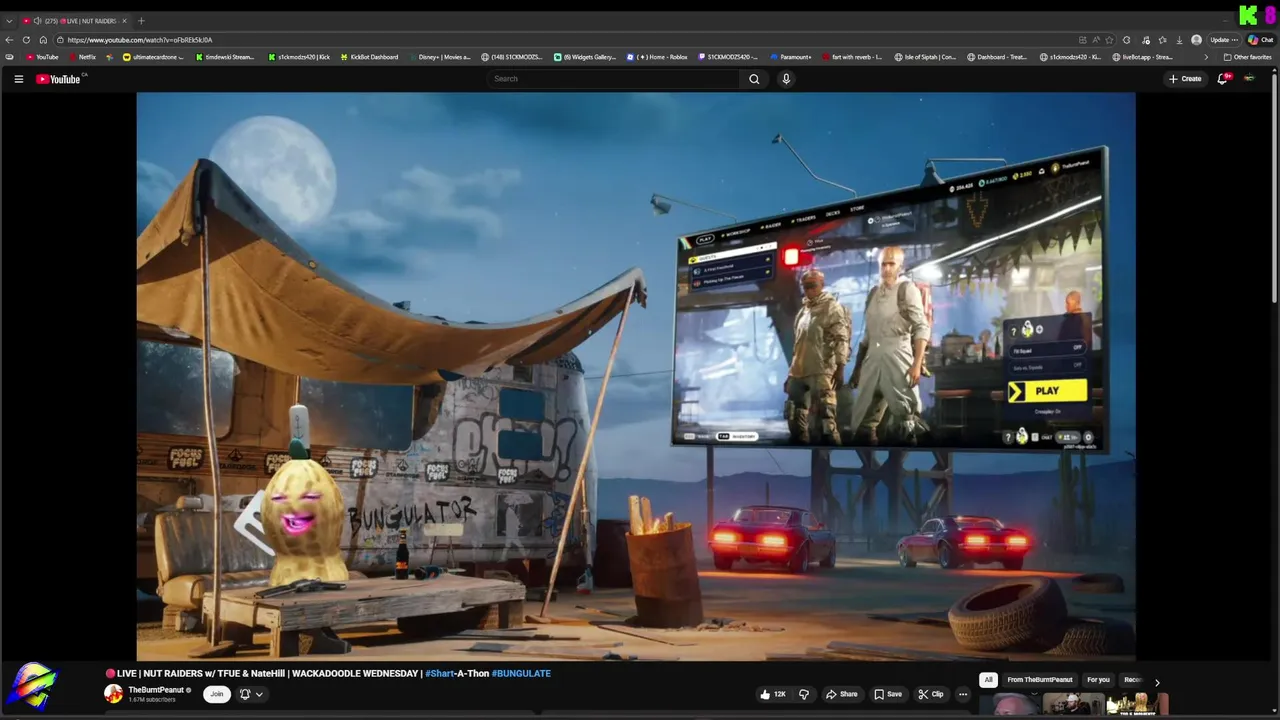
Task: Click the #BUNGULATE hashtag link
Action: pyautogui.click(x=521, y=674)
